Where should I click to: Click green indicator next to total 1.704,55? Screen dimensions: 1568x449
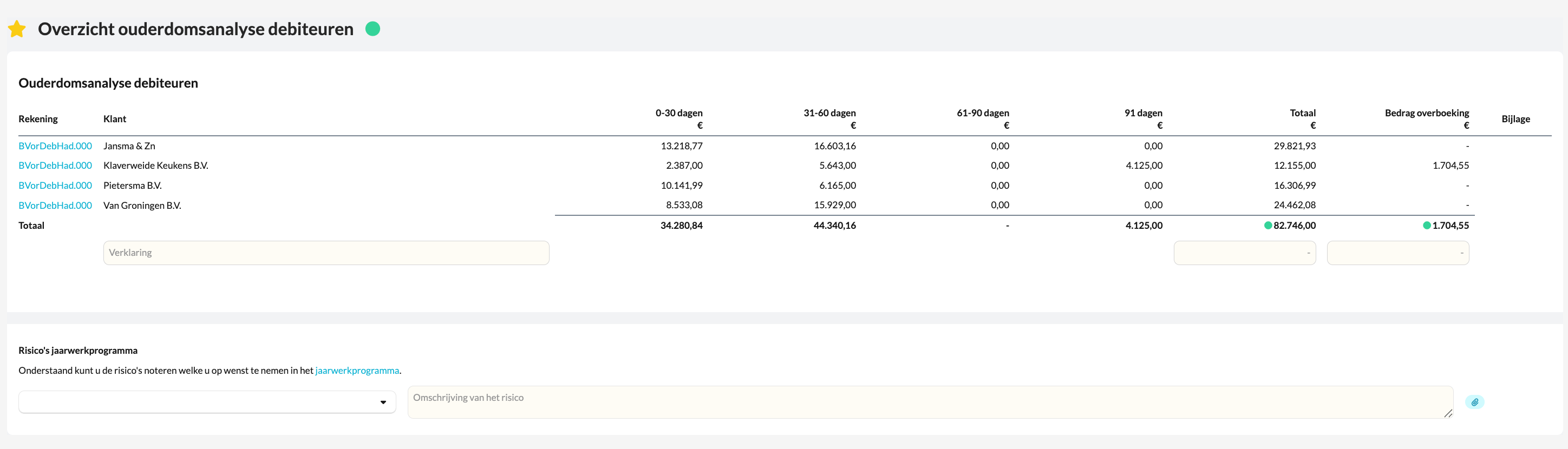click(1427, 226)
